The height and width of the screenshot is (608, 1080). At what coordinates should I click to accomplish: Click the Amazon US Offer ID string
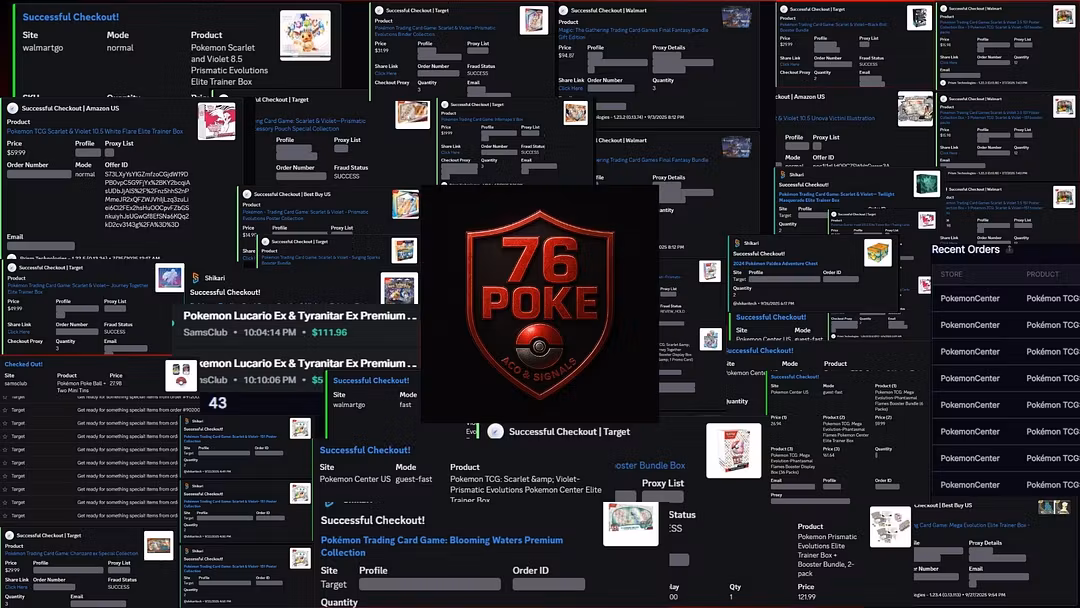(147, 200)
